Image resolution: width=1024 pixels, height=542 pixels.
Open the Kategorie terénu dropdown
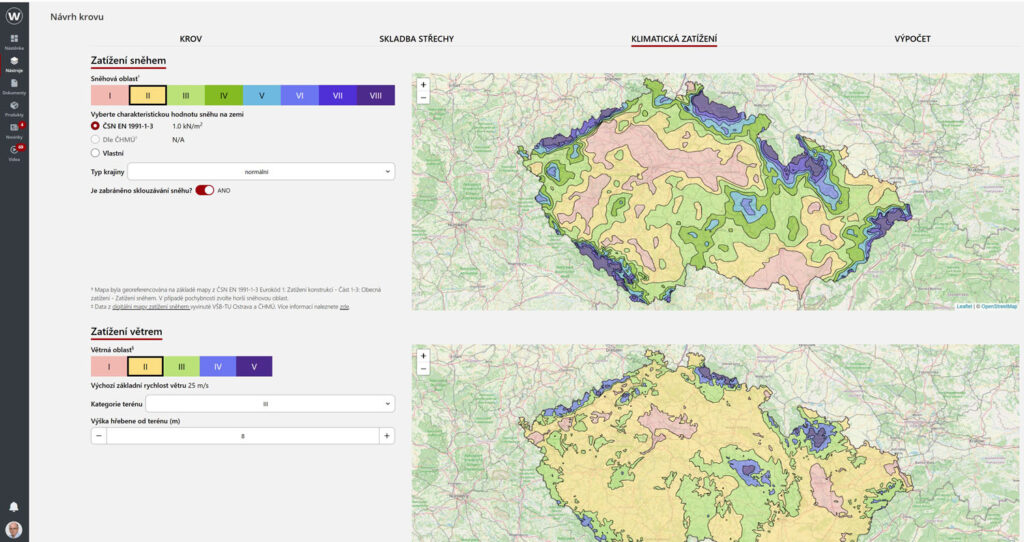pos(270,404)
